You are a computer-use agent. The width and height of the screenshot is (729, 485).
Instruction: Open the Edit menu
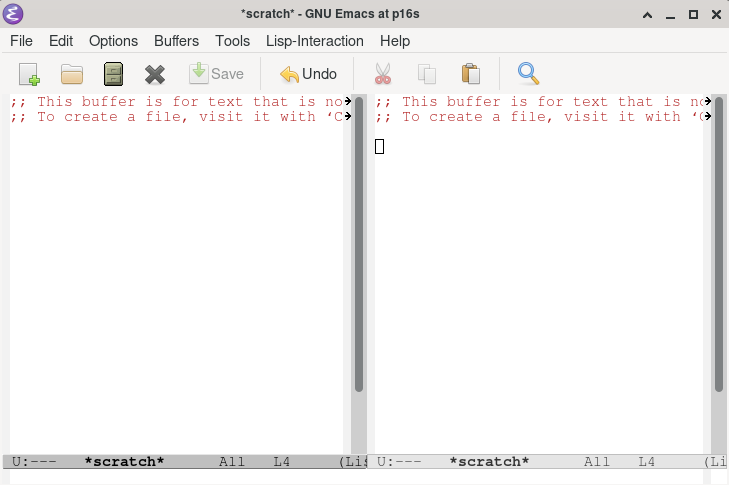(61, 41)
